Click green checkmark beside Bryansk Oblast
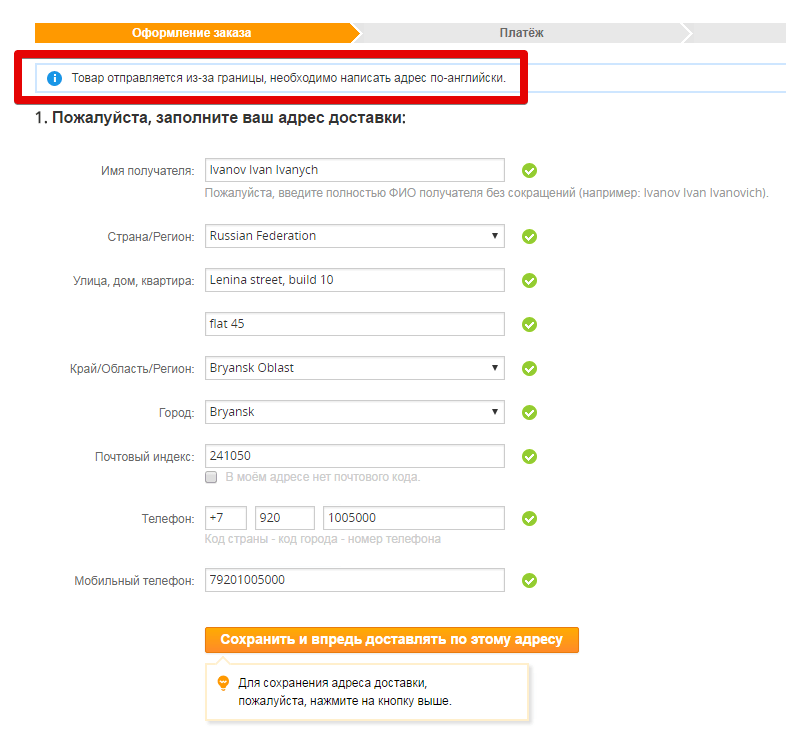 coord(529,368)
